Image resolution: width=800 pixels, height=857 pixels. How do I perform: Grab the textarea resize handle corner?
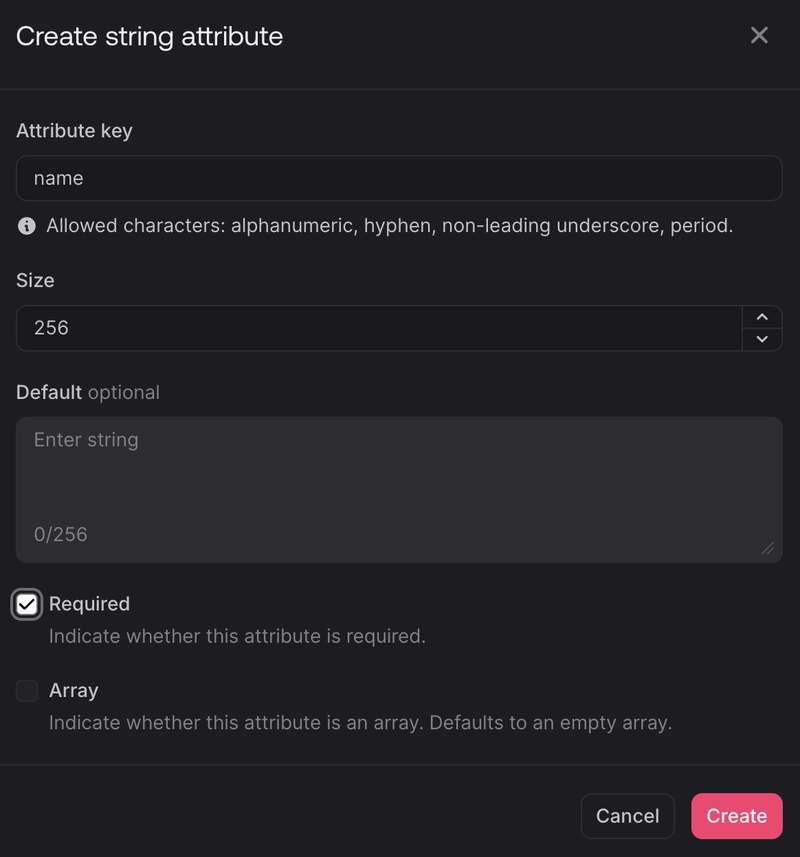coord(767,548)
